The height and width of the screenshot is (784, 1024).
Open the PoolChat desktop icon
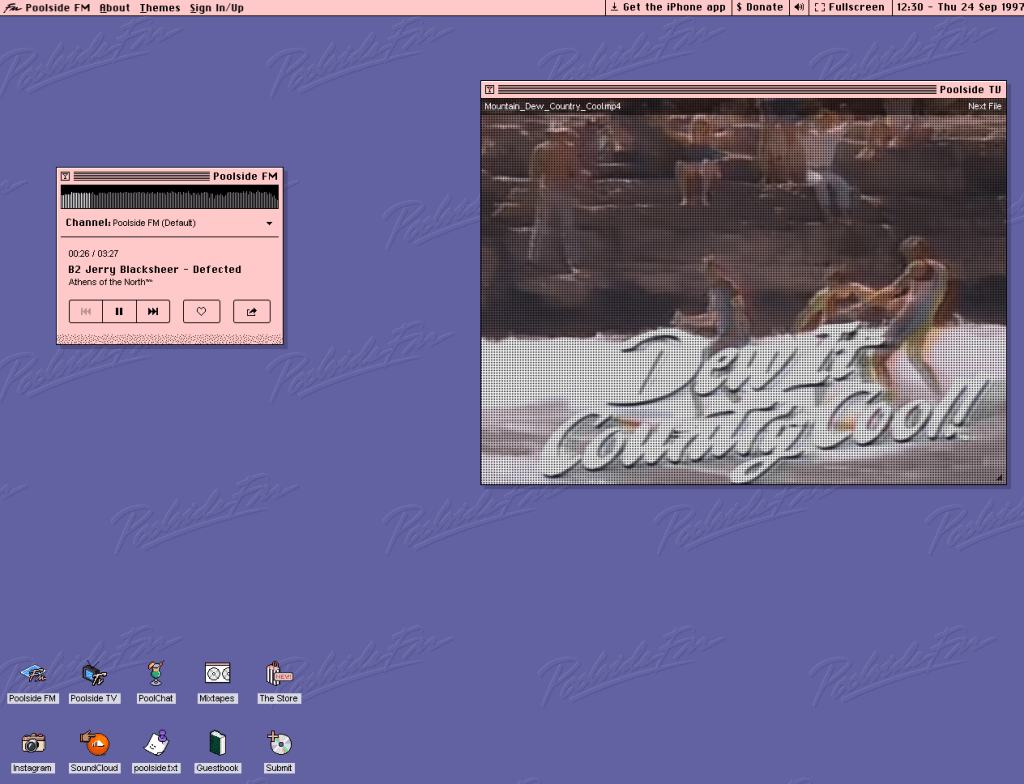(x=156, y=674)
